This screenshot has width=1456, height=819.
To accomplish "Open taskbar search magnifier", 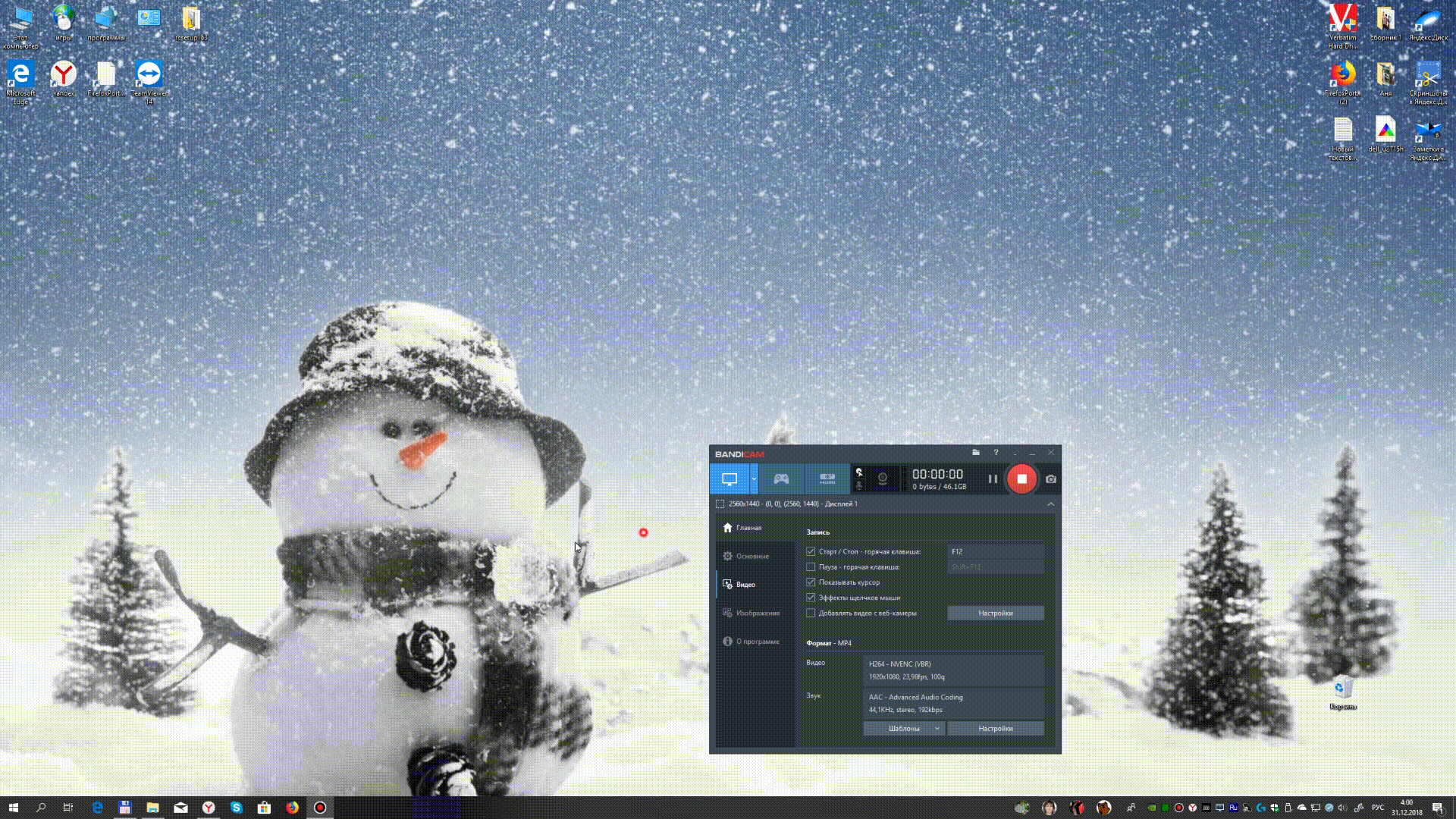I will pos(41,808).
